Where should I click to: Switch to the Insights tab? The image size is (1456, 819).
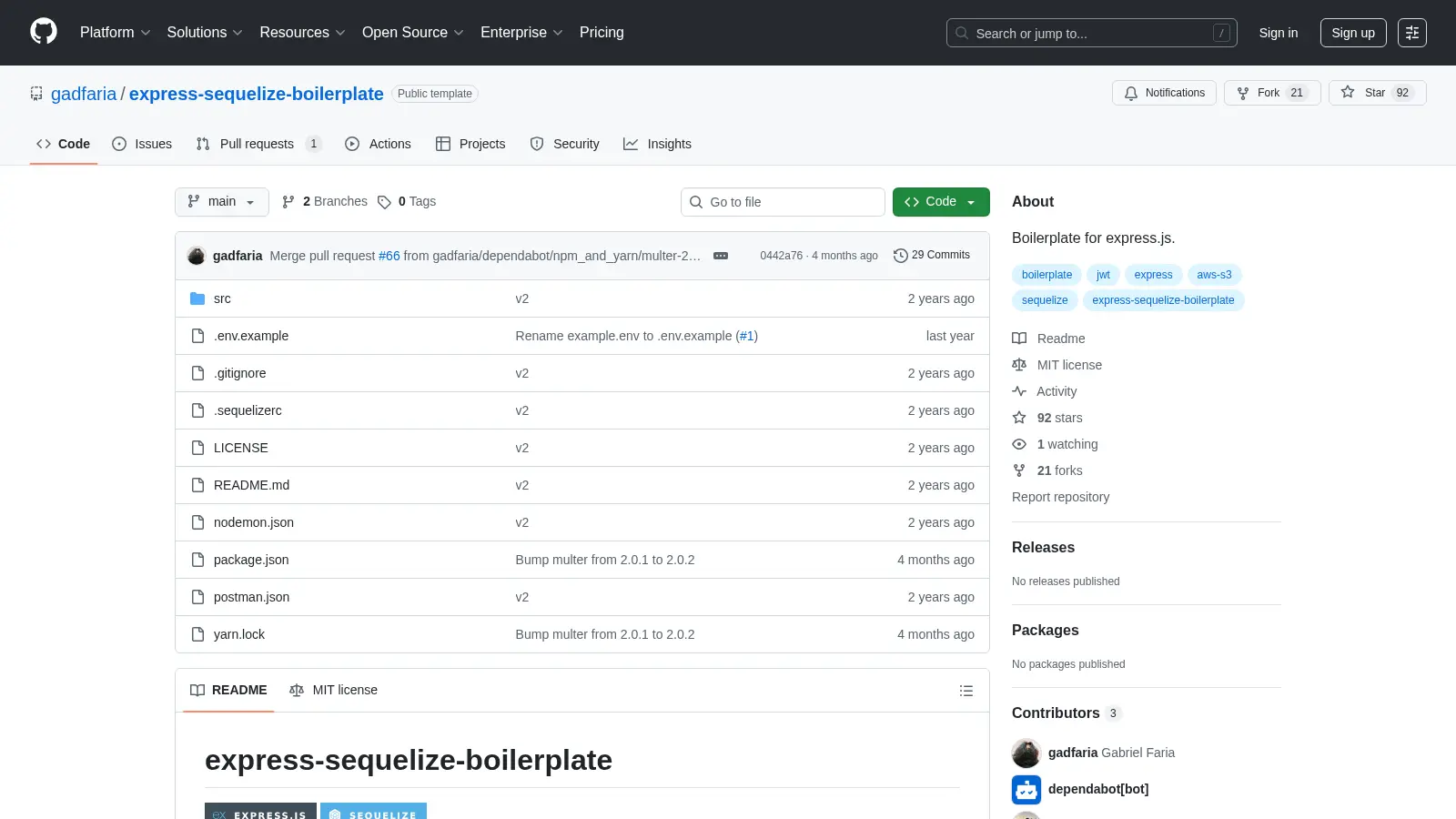(x=657, y=144)
